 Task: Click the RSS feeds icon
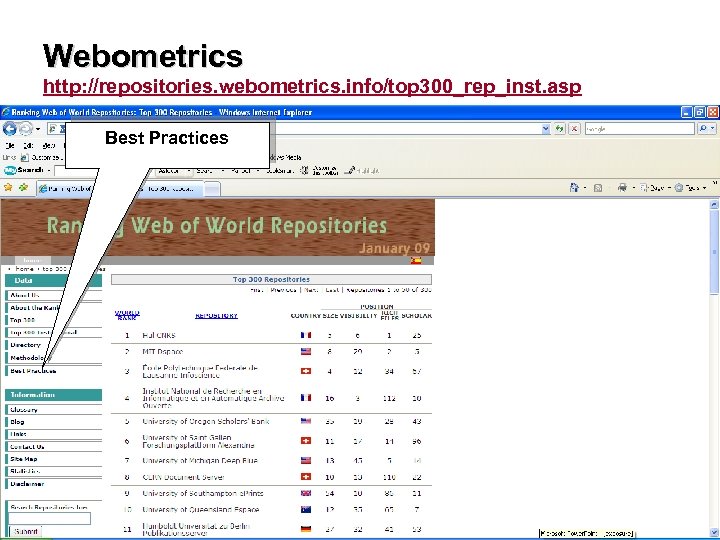[x=598, y=188]
